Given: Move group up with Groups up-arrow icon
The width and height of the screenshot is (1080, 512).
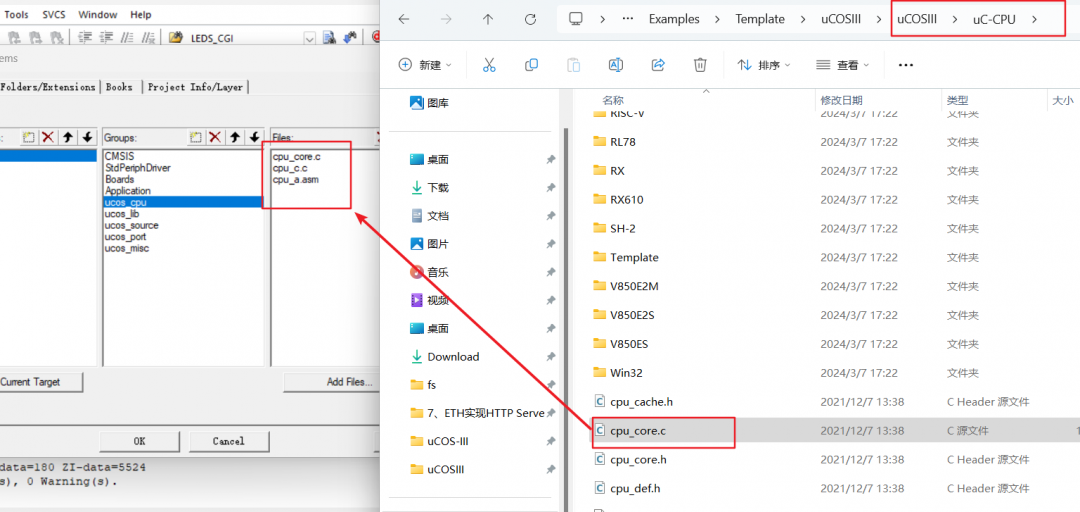Looking at the screenshot, I should click(235, 137).
